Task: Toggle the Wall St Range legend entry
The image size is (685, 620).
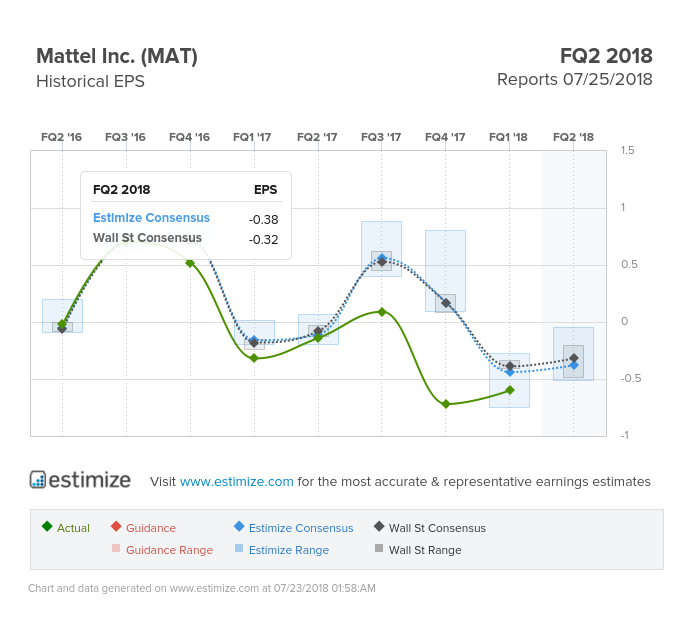Action: [418, 550]
